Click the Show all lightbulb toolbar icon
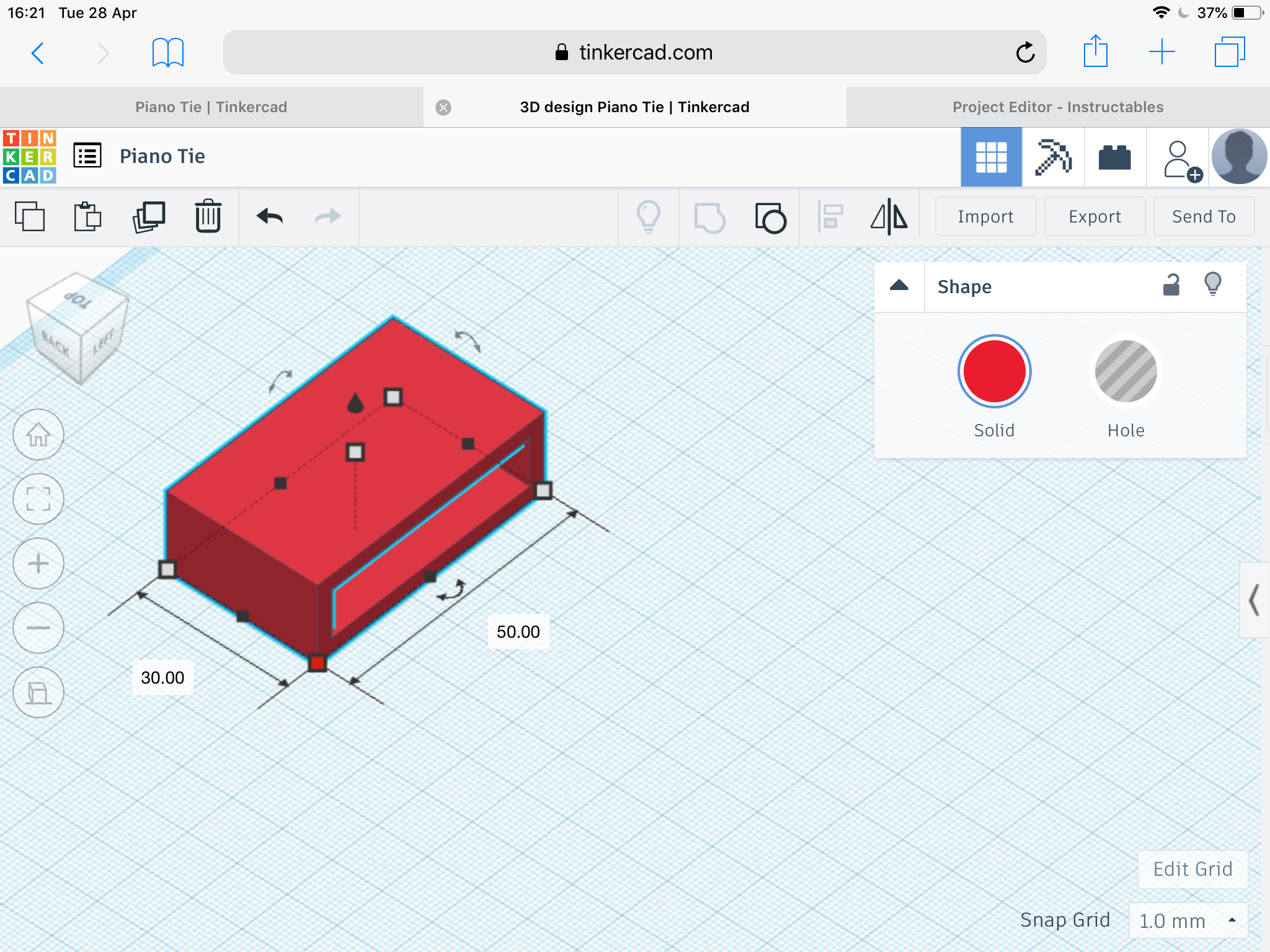The image size is (1270, 952). (649, 217)
